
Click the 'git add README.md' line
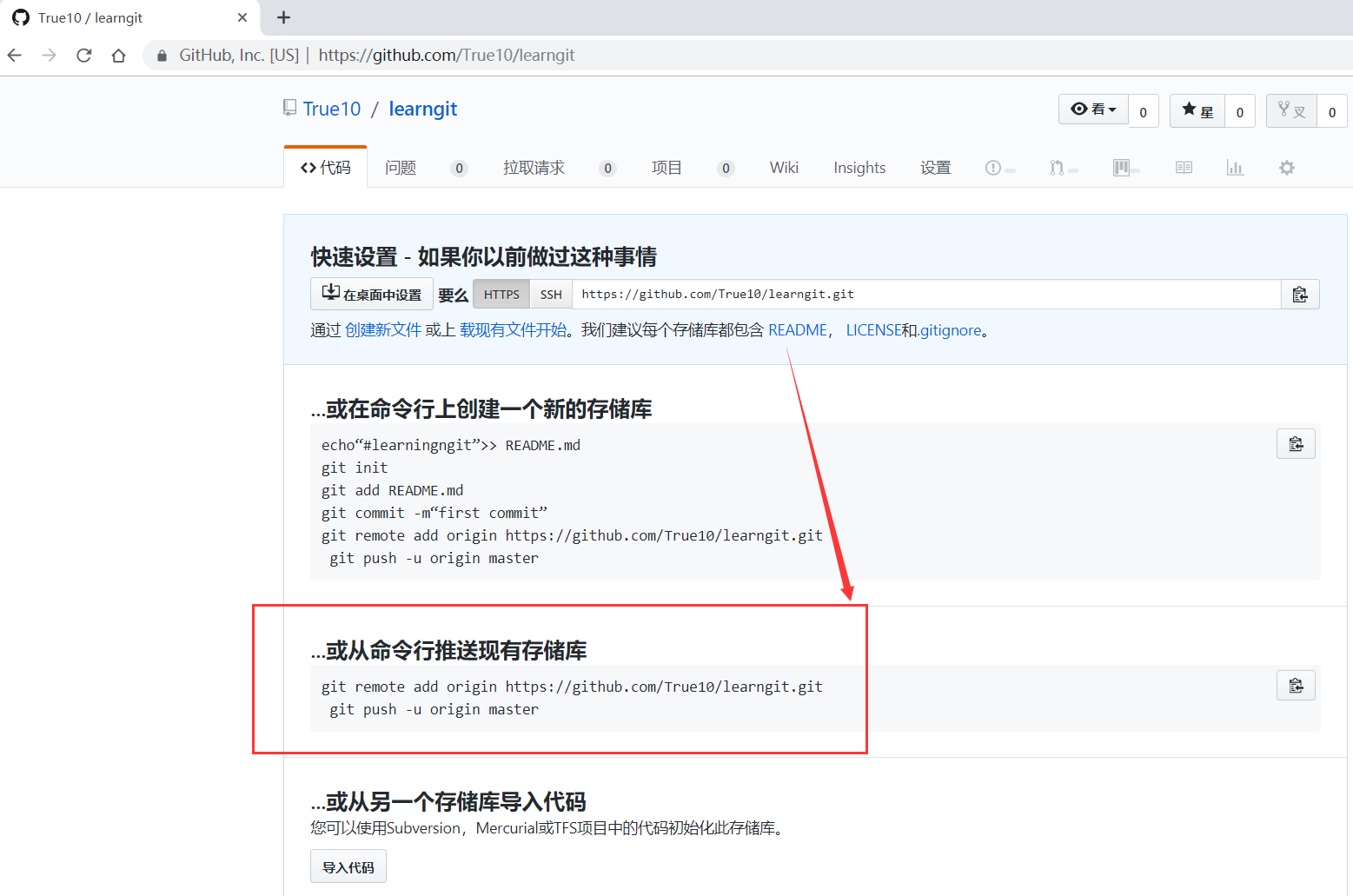click(392, 490)
